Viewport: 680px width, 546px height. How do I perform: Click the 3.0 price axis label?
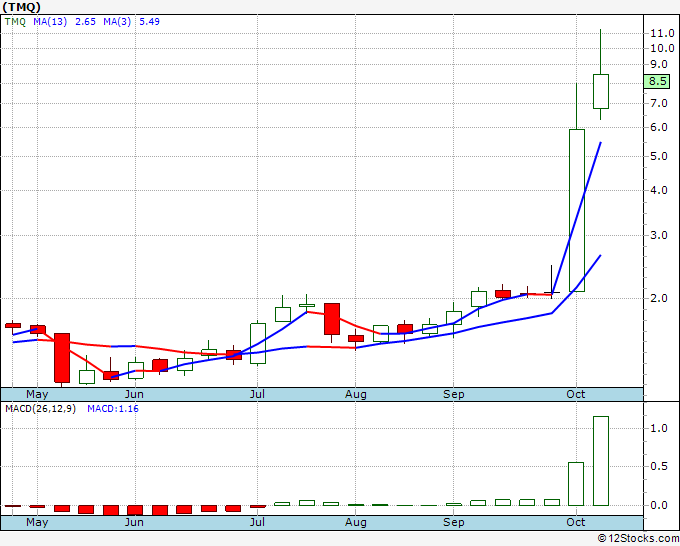(x=659, y=235)
